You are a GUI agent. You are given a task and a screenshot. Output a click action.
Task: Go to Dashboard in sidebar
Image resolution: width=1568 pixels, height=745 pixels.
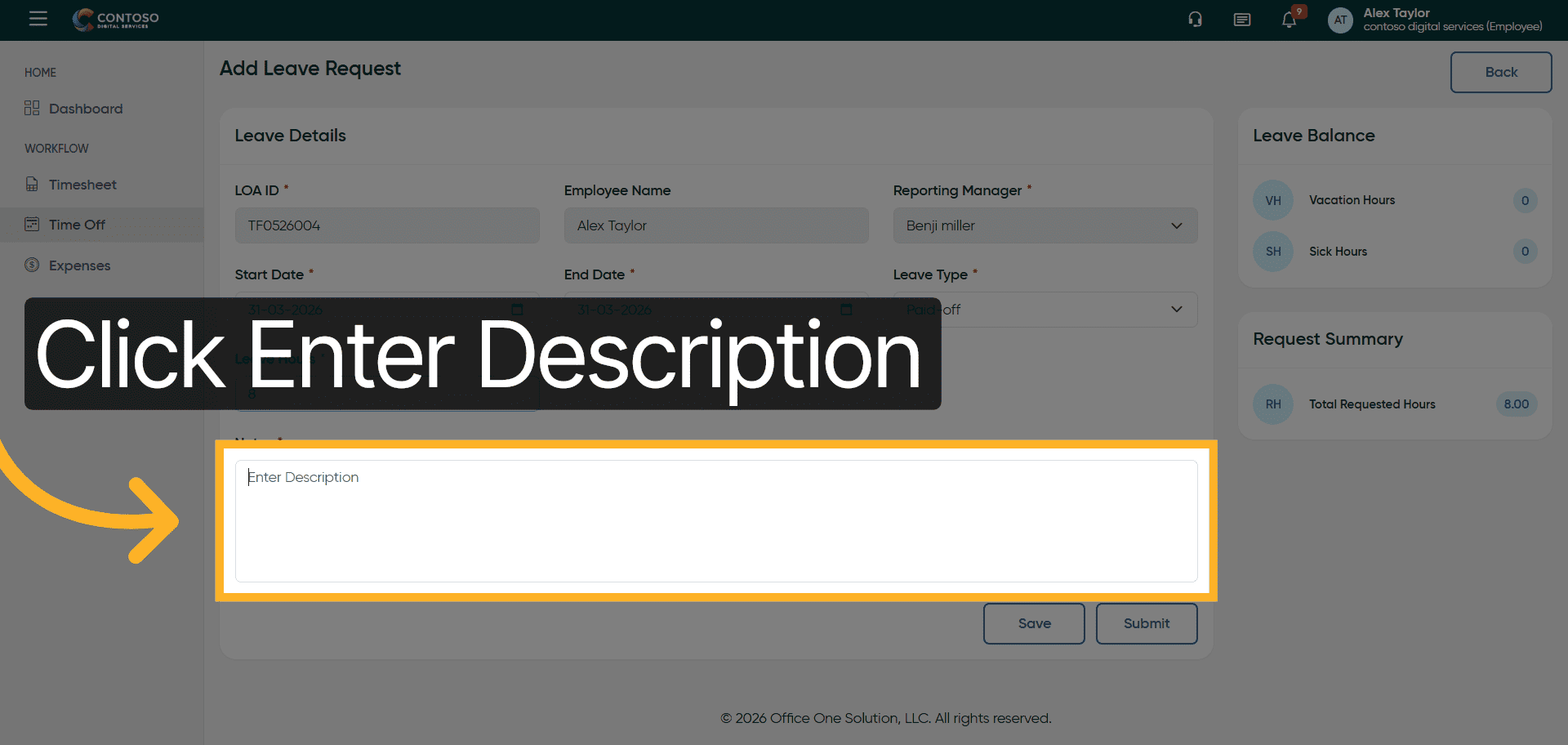click(85, 109)
